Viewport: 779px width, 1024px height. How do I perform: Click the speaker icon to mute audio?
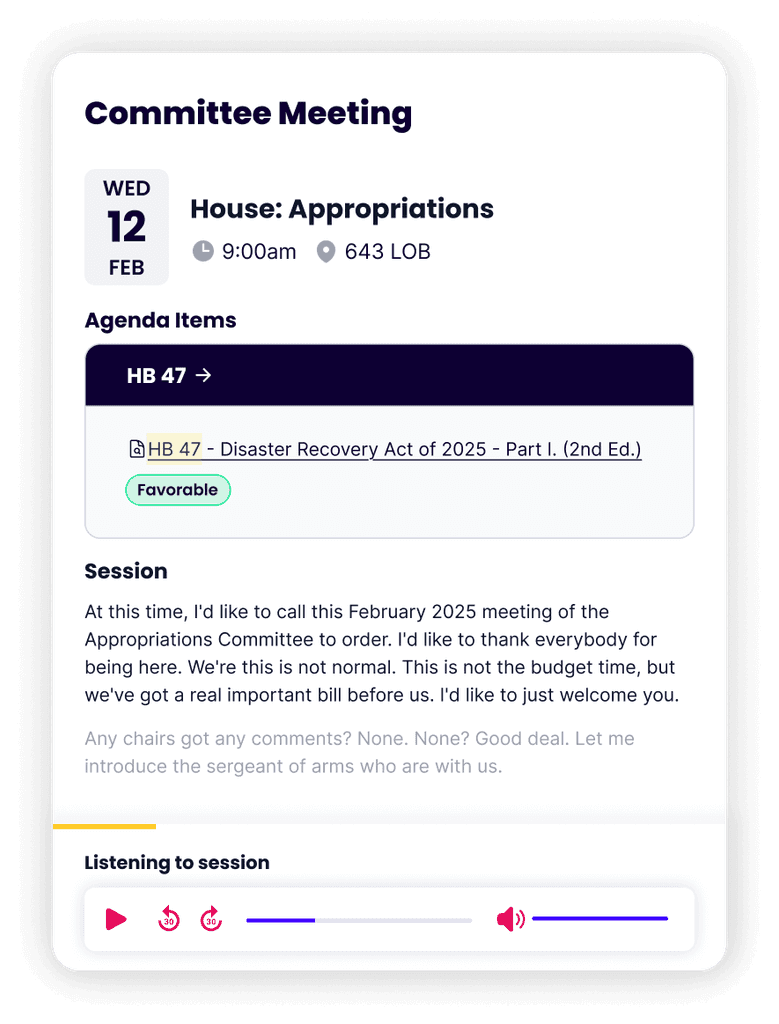pyautogui.click(x=510, y=919)
